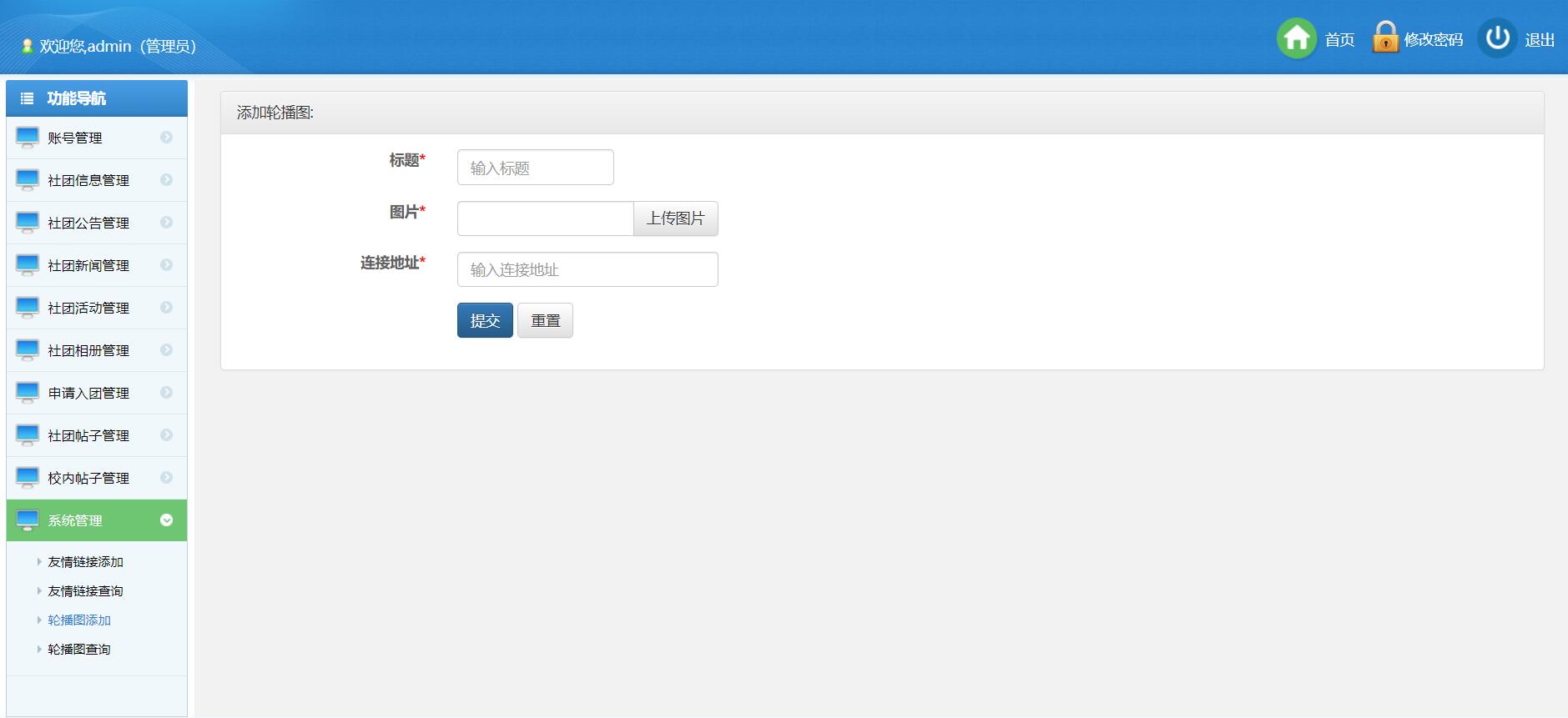Click 退出 to log out
This screenshot has width=1568, height=718.
coord(1540,40)
